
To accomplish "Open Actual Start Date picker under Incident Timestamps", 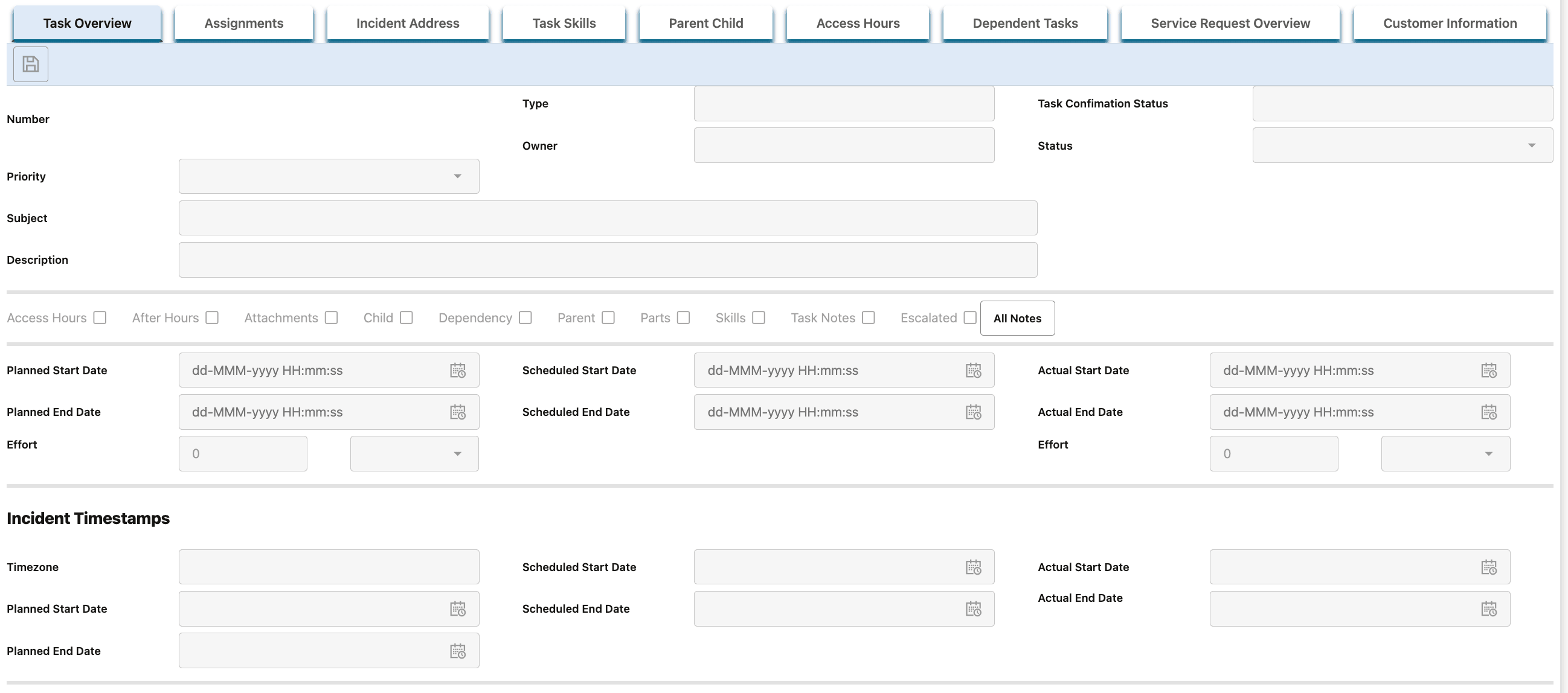I will (x=1489, y=566).
